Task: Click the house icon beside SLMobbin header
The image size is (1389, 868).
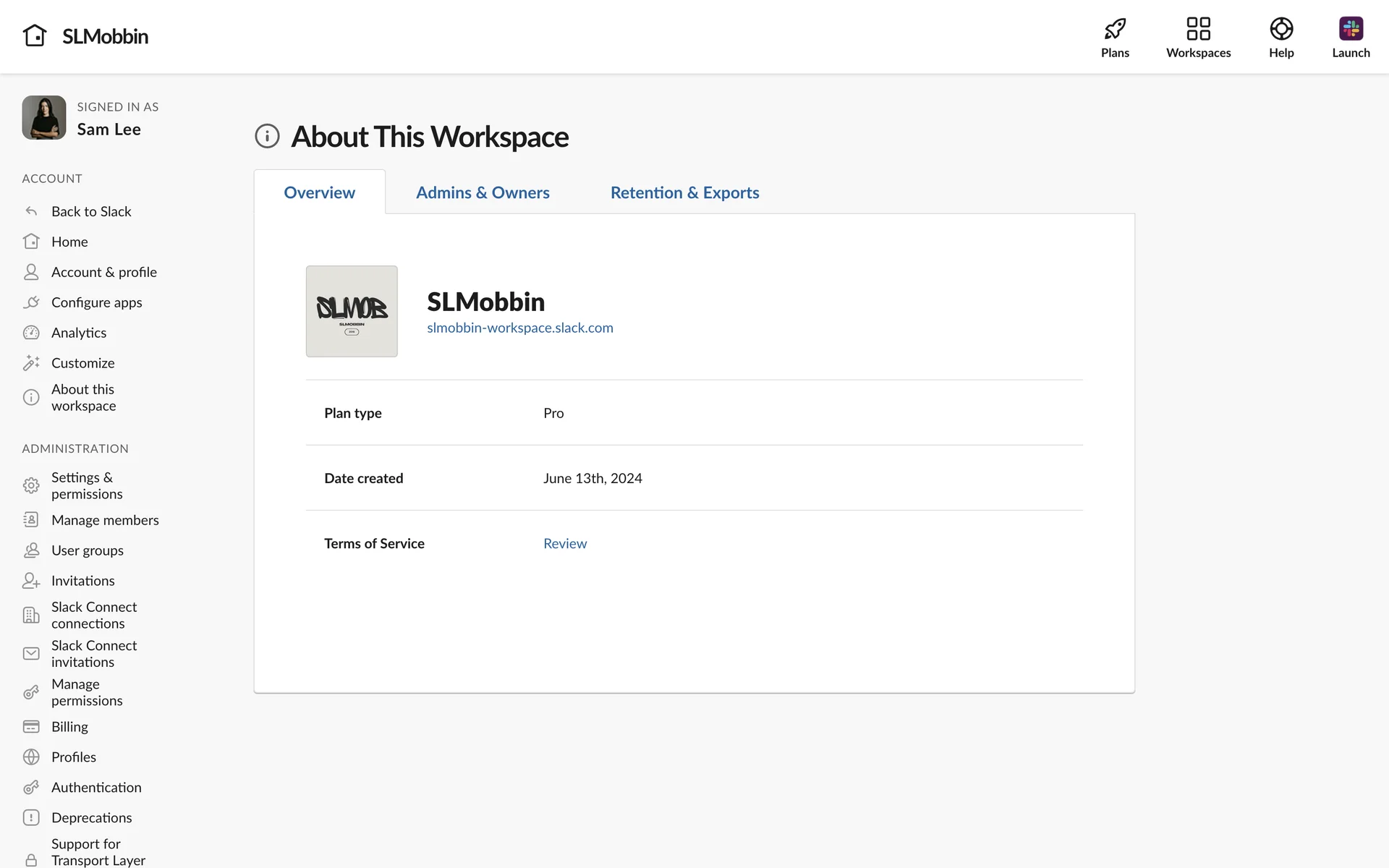Action: click(x=35, y=35)
